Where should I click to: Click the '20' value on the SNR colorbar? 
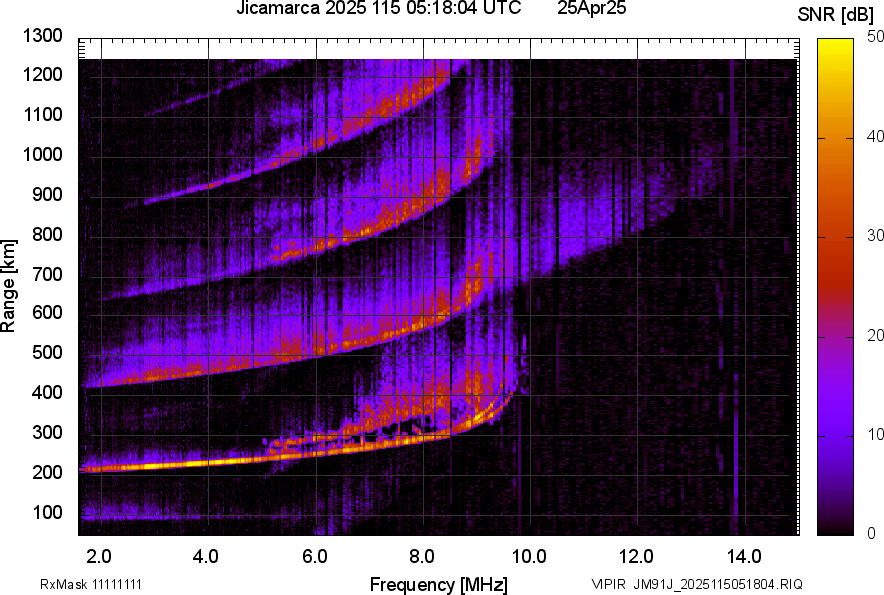click(x=875, y=335)
